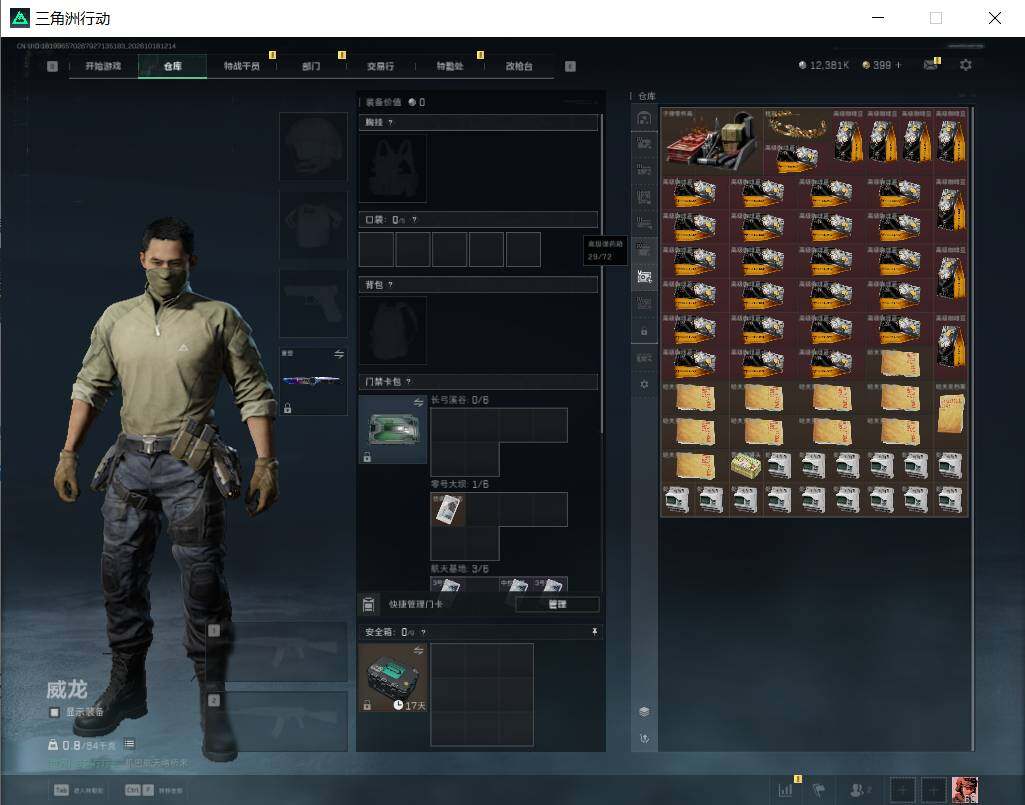Open the weight details list icon
The height and width of the screenshot is (805, 1025).
[x=129, y=744]
